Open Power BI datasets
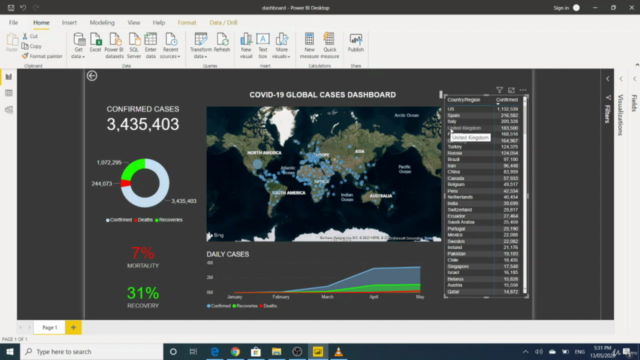Screen dimensions: 640x360 tap(114, 45)
